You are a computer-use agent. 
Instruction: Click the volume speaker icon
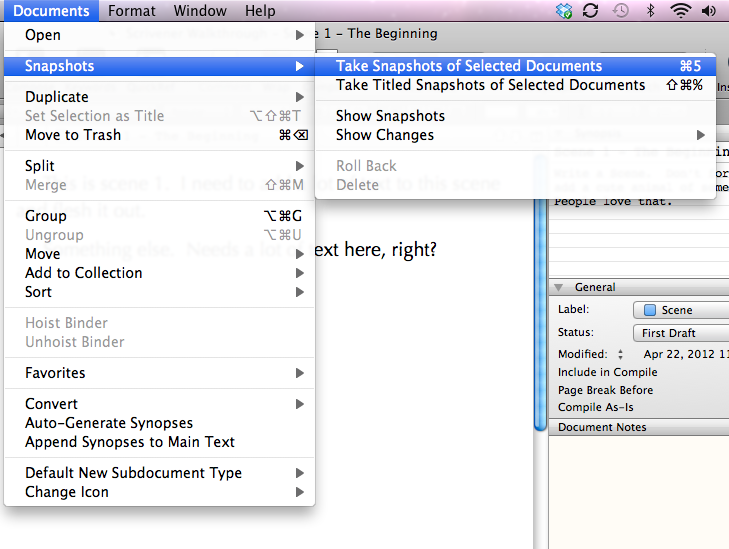(709, 10)
